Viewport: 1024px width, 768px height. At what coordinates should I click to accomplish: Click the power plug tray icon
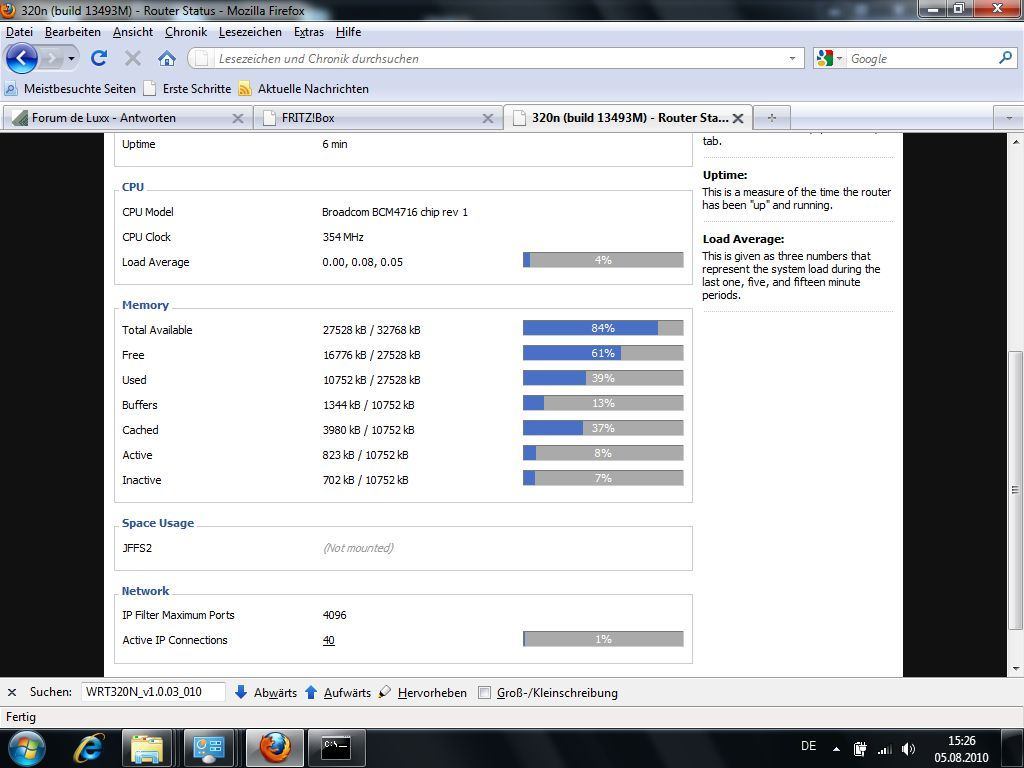860,749
